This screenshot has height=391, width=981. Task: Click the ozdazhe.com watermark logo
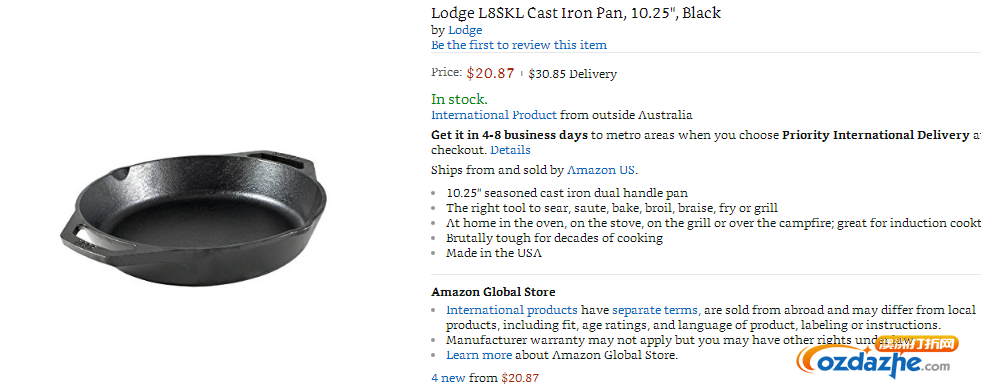(x=877, y=358)
